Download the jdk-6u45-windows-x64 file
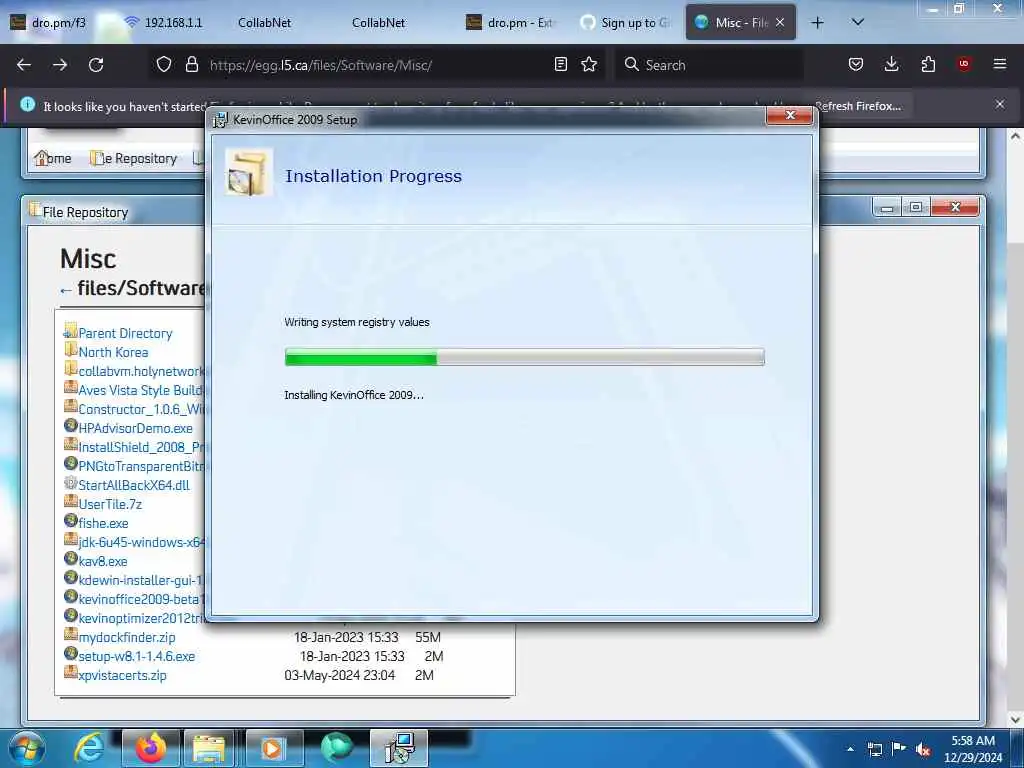The width and height of the screenshot is (1024, 768). pos(141,542)
